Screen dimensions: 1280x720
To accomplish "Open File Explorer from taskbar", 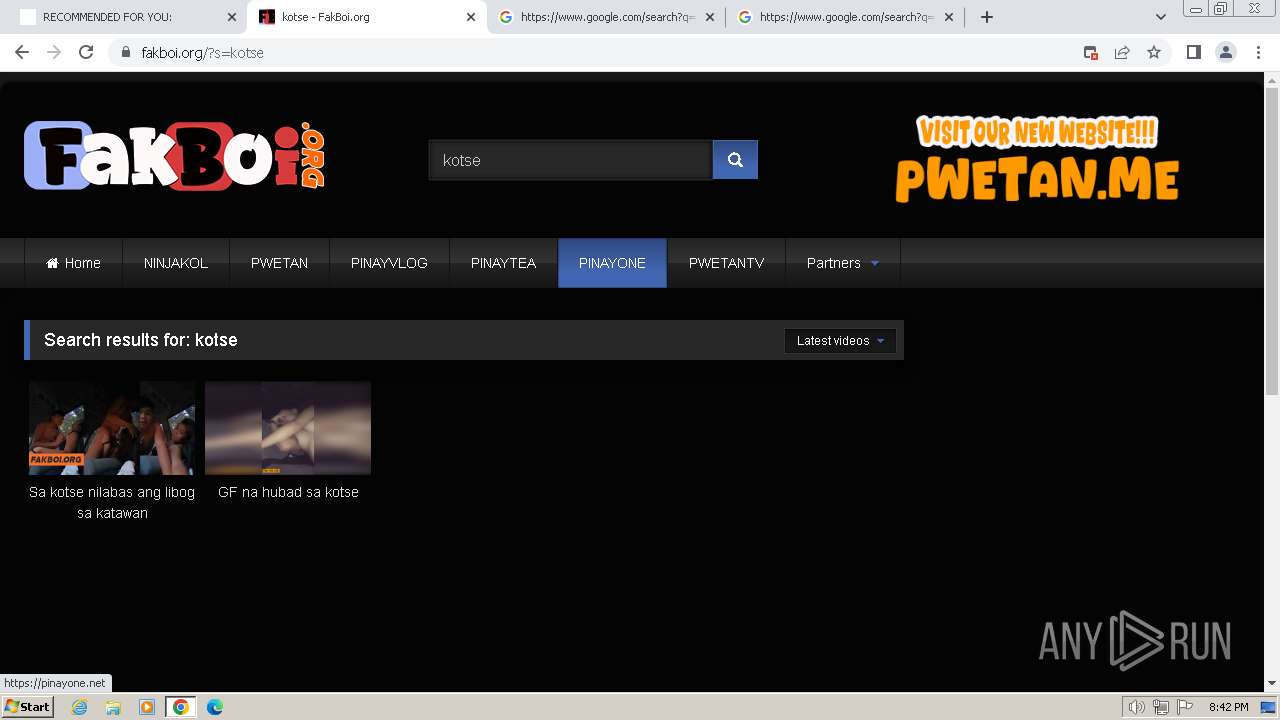I will [113, 707].
